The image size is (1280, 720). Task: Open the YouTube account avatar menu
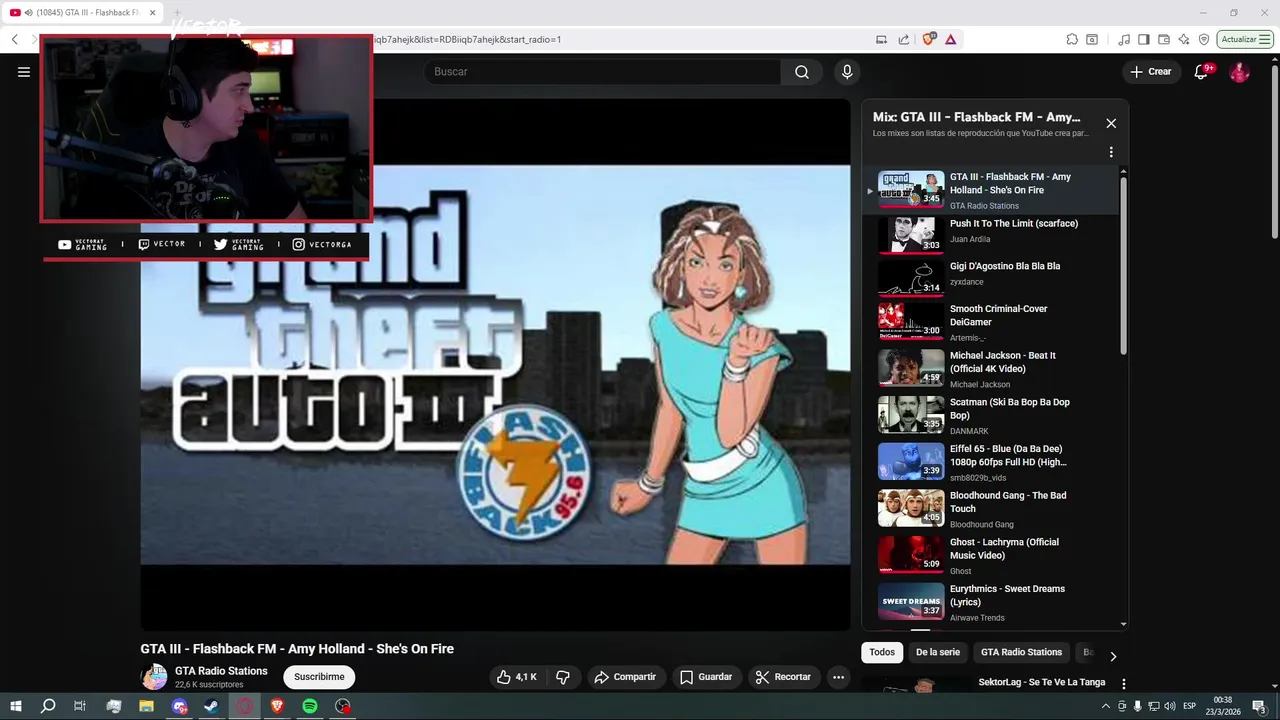(x=1239, y=72)
